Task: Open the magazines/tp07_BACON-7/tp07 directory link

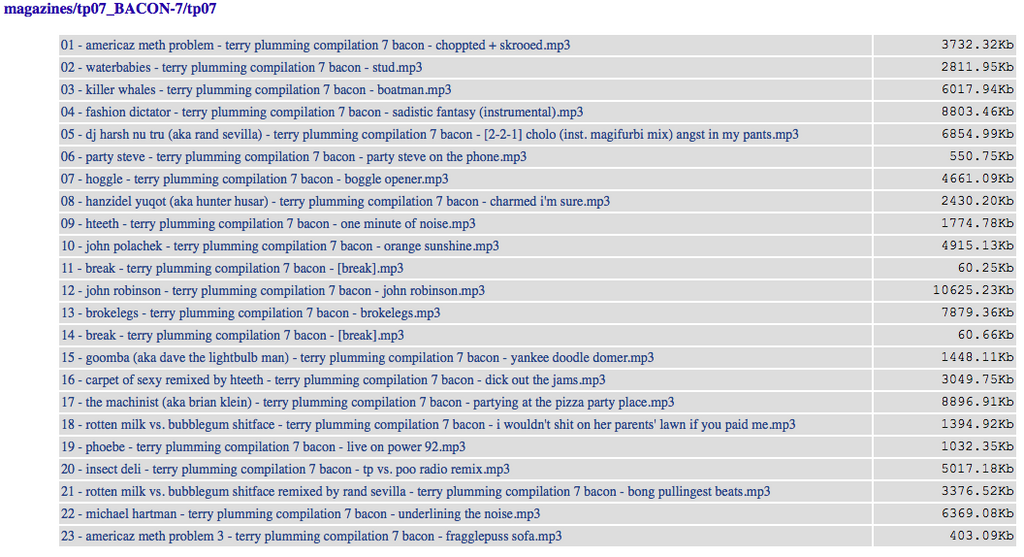Action: 110,9
